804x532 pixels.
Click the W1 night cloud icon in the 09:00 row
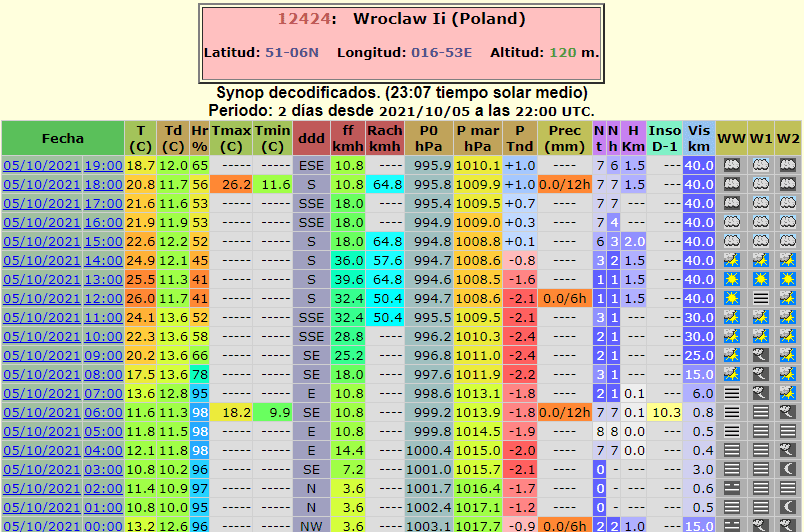pos(761,355)
